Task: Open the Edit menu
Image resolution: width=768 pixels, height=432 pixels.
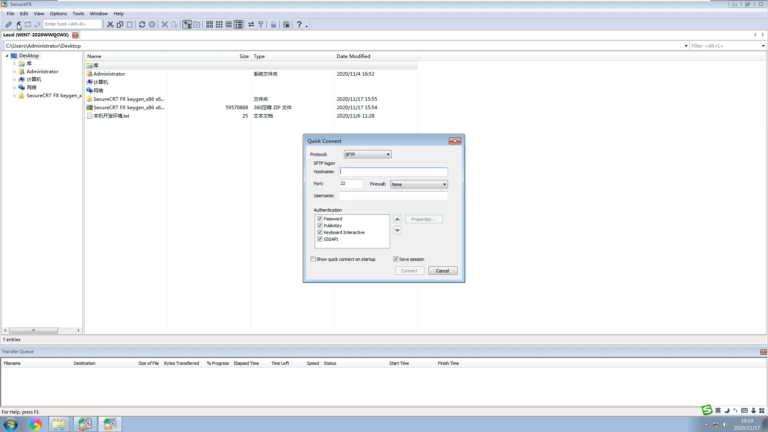Action: point(24,14)
